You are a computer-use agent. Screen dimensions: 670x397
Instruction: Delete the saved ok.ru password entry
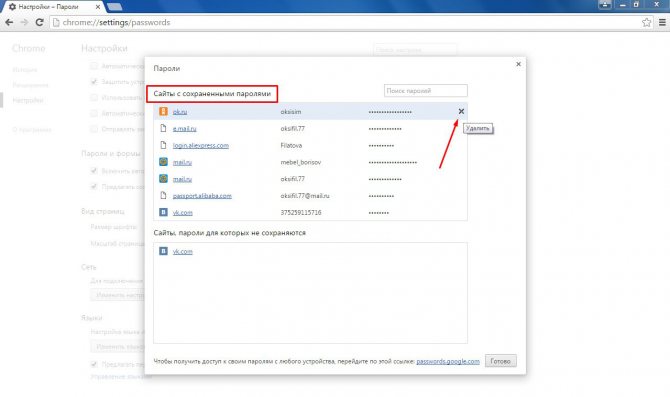pos(461,112)
